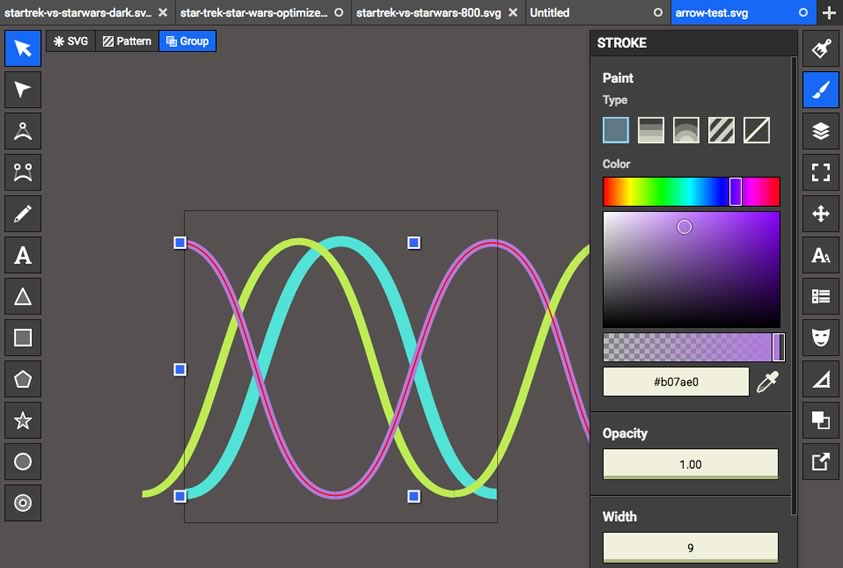
Task: Click the SVG breadcrumb button
Action: (71, 41)
